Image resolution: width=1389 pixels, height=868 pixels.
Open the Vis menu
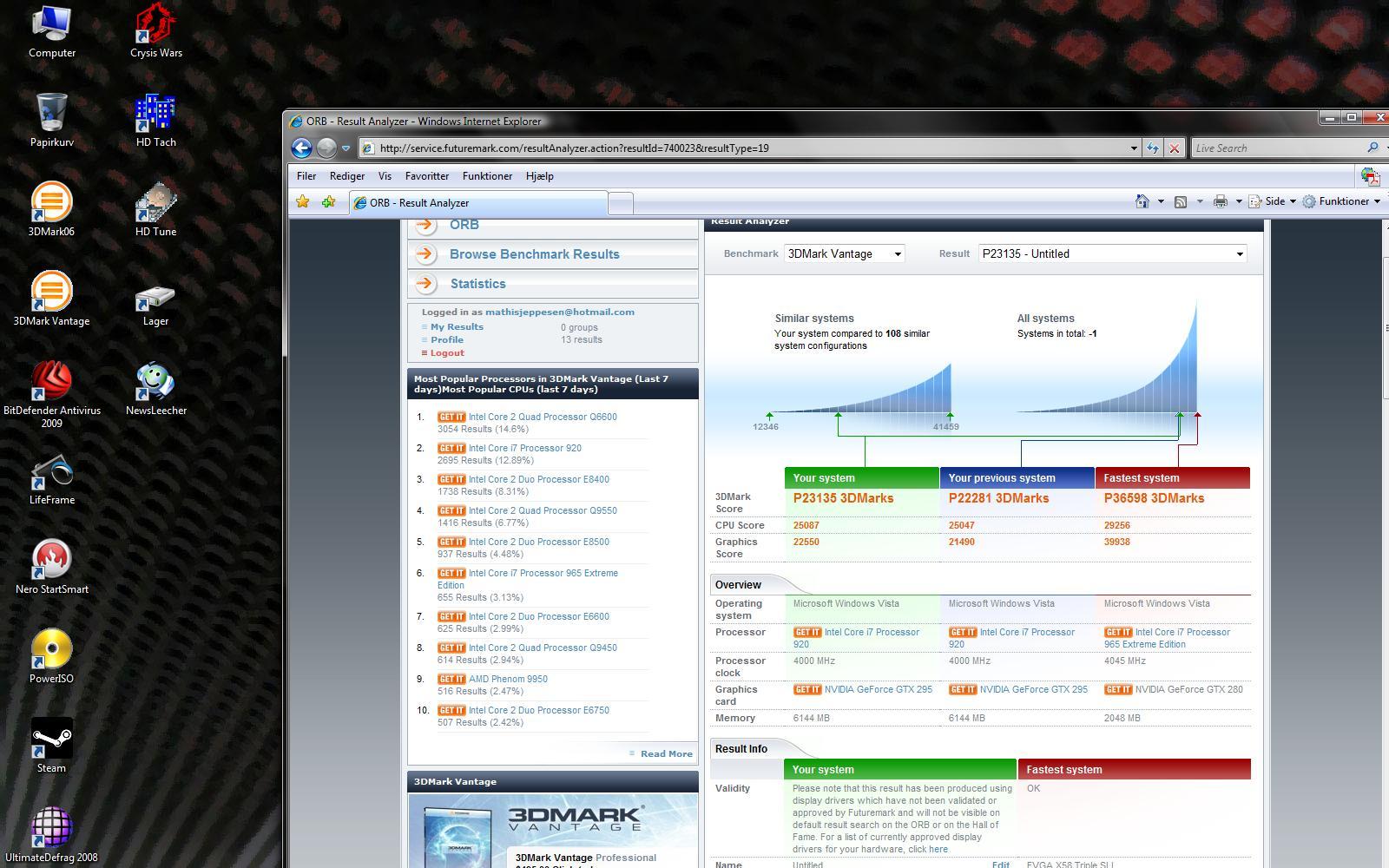point(385,176)
